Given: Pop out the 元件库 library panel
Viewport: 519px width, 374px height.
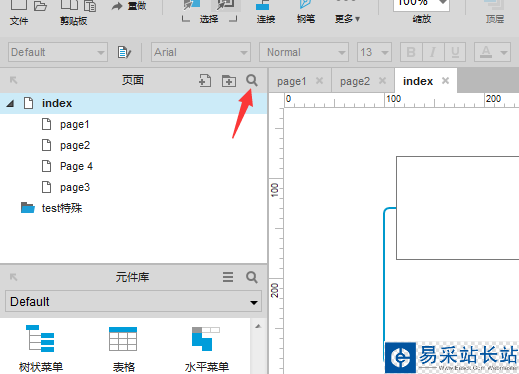Looking at the screenshot, I should (13, 277).
